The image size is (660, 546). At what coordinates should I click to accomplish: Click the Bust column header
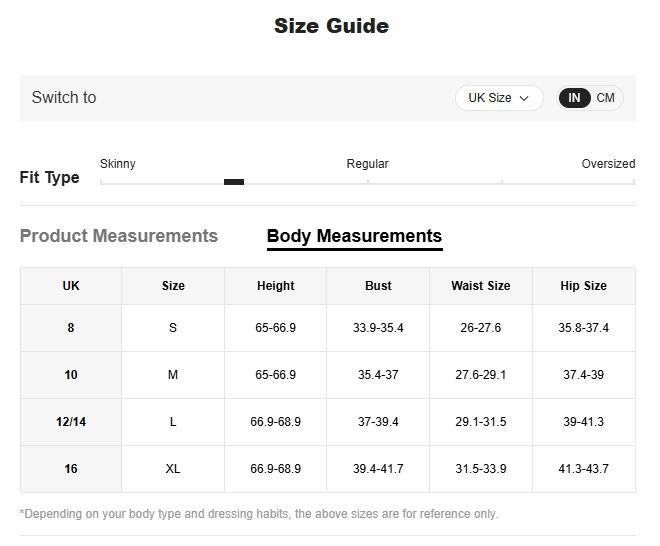(378, 286)
